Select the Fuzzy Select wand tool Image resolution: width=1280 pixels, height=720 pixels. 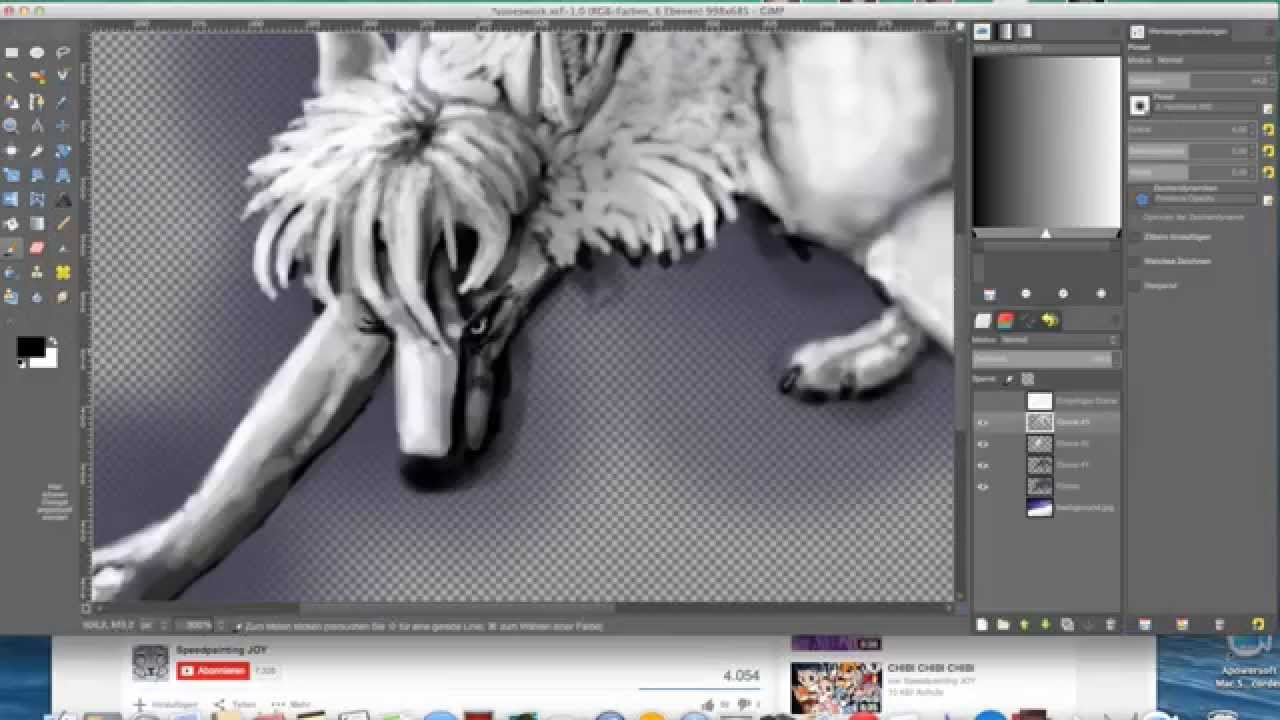click(12, 77)
